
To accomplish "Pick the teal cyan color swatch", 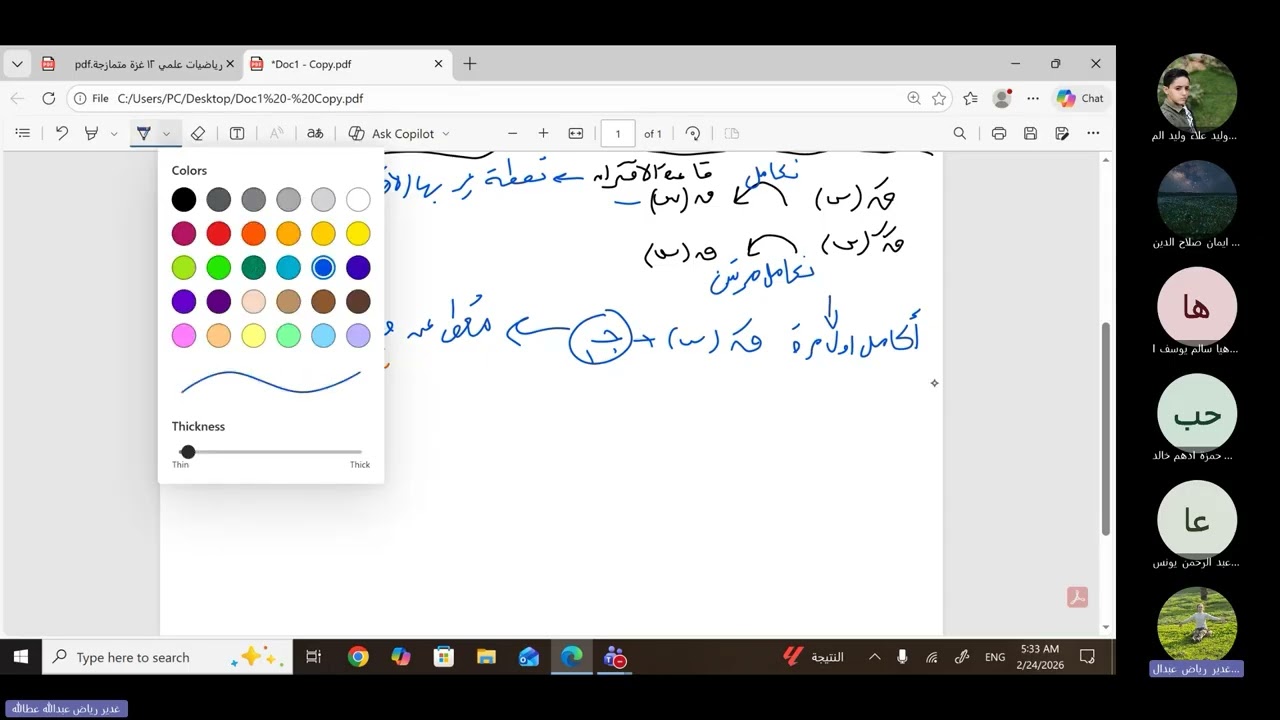I will point(288,267).
